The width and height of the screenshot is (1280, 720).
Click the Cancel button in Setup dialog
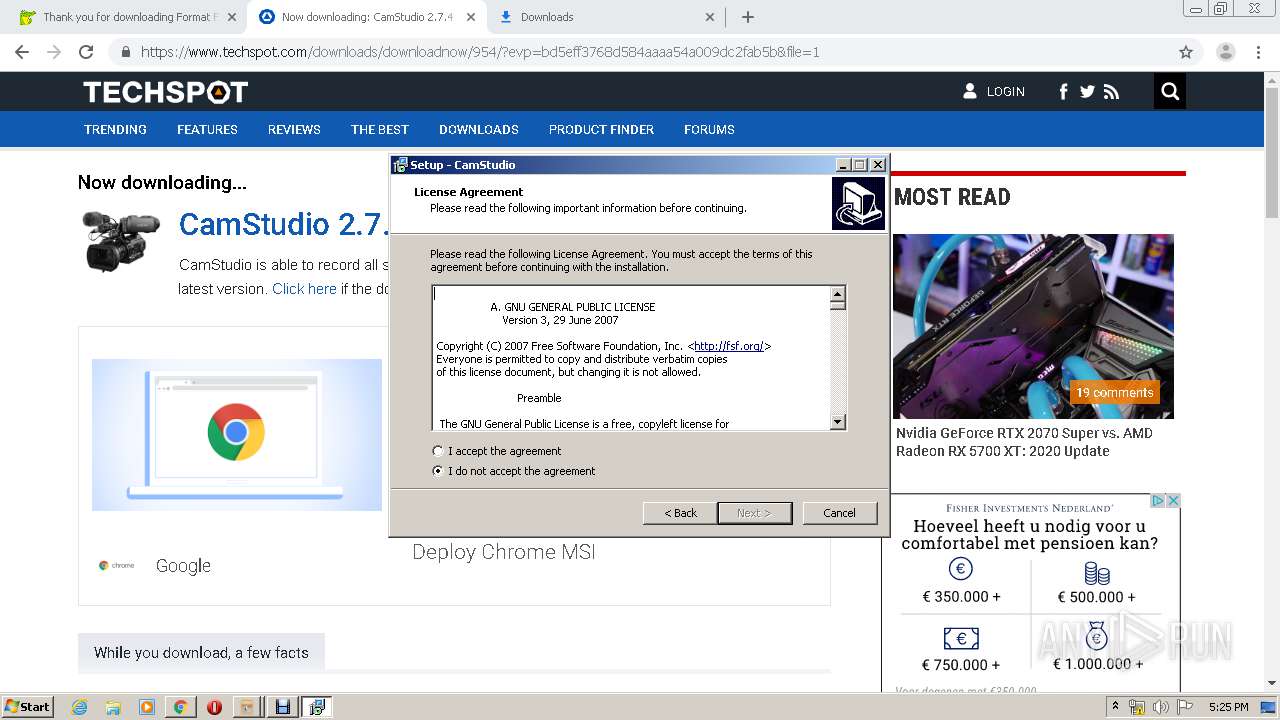(839, 513)
